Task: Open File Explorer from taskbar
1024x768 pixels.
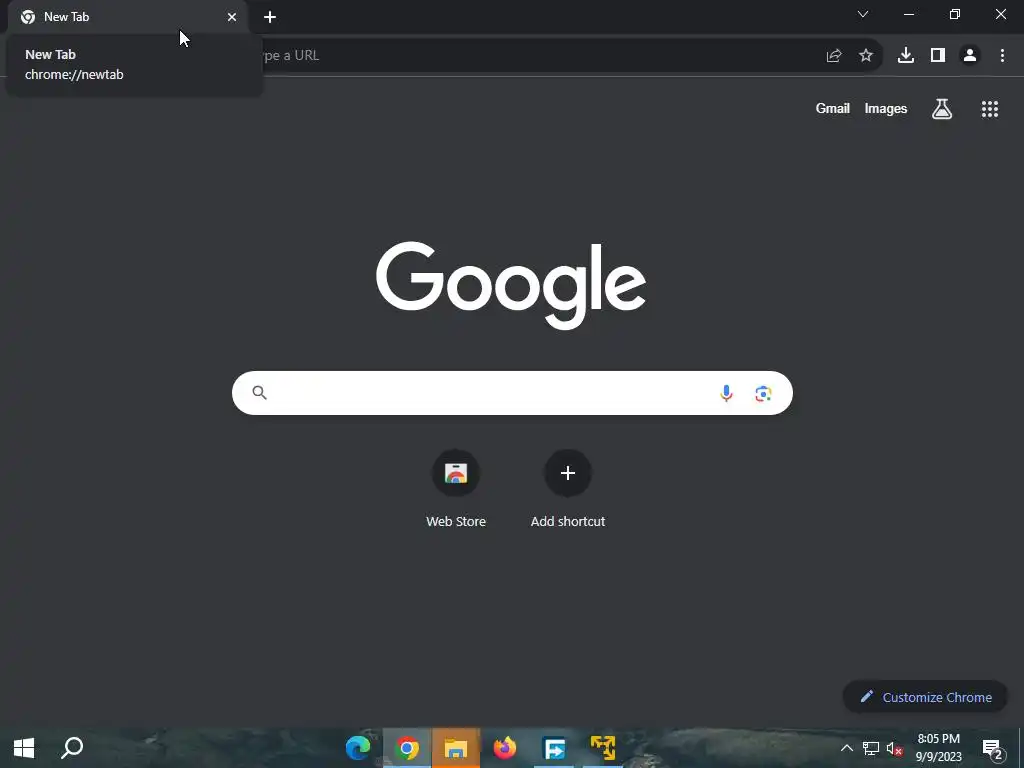Action: point(456,748)
